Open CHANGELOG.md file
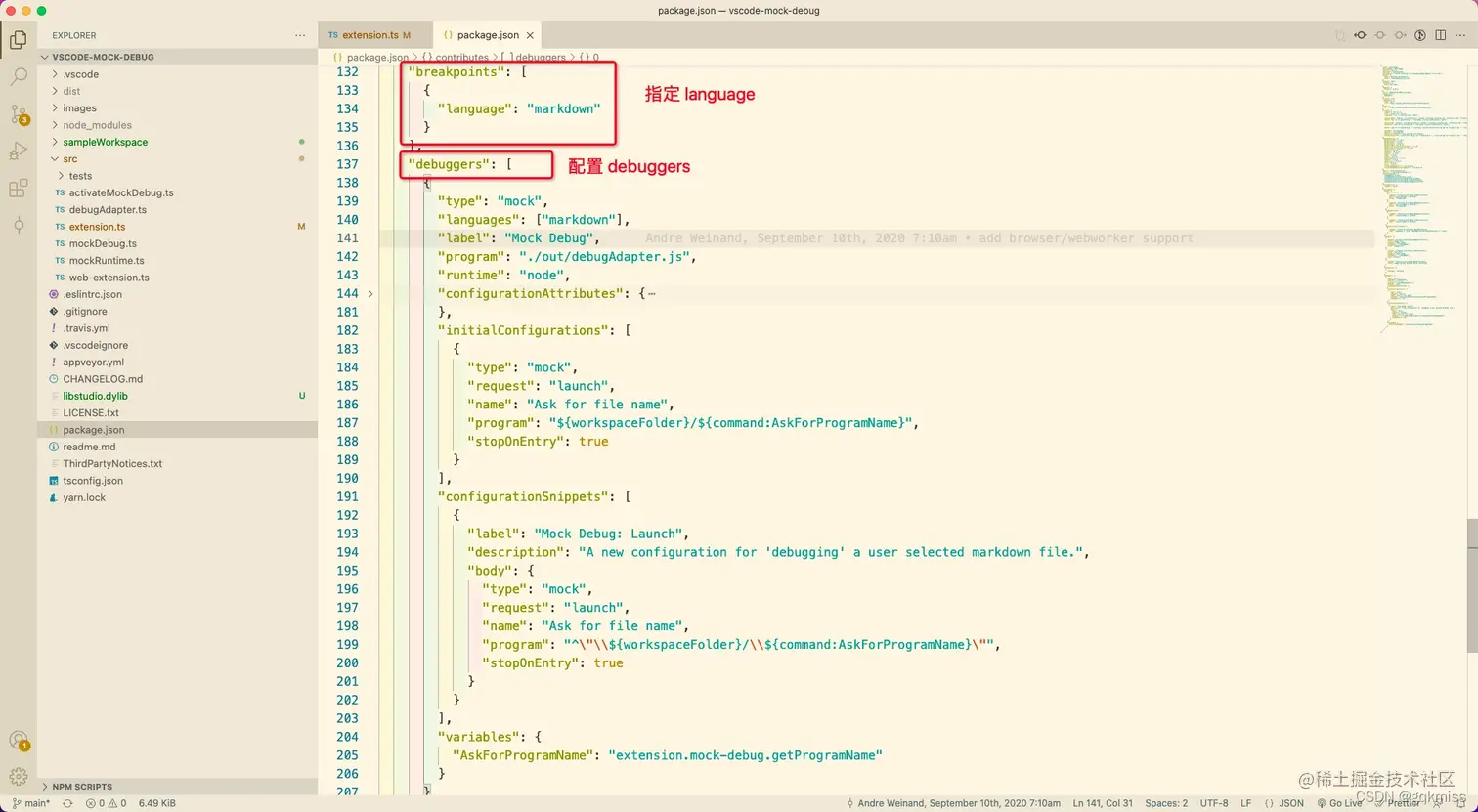The image size is (1478, 812). tap(177, 379)
